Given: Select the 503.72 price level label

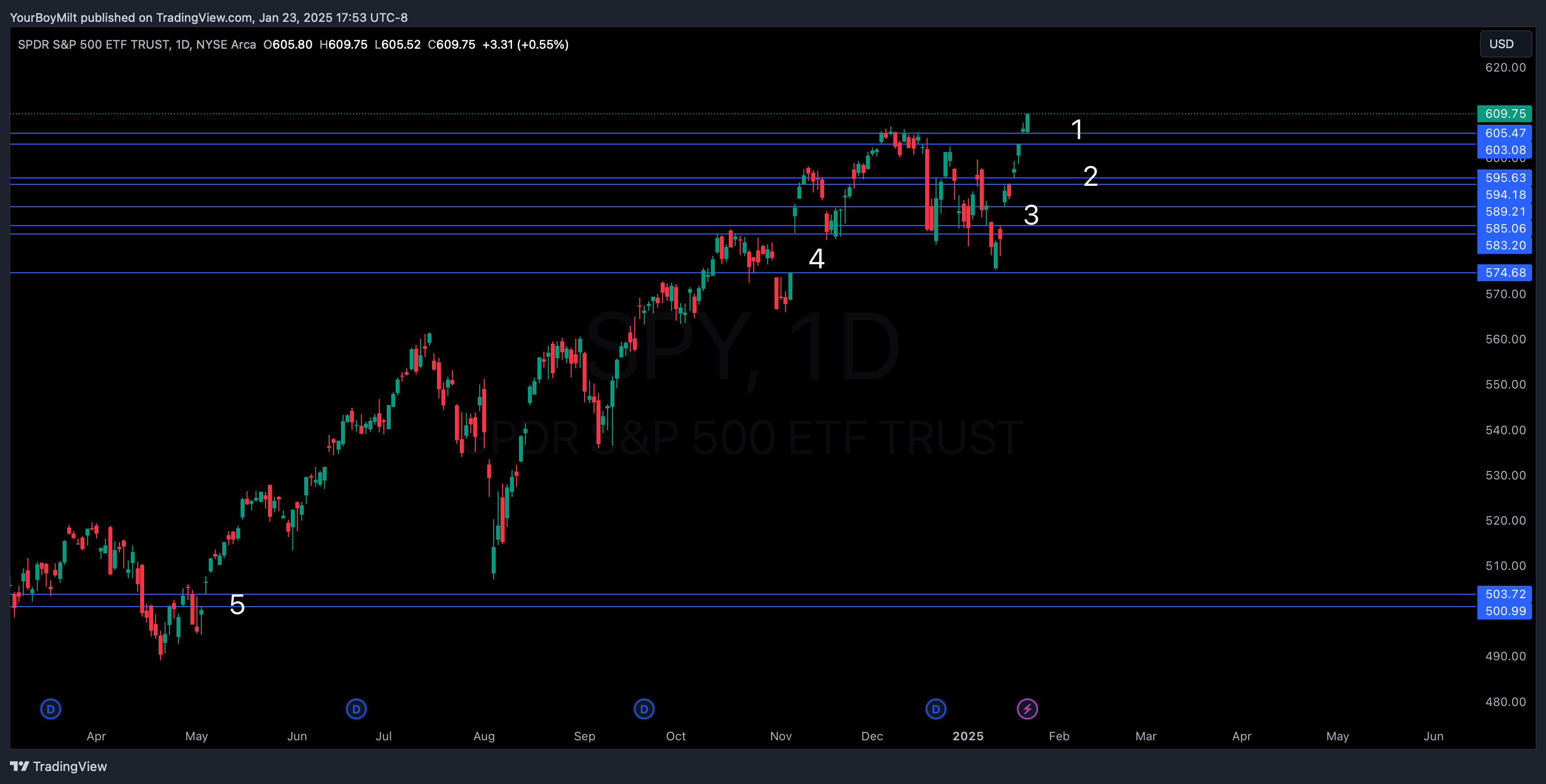Looking at the screenshot, I should click(x=1505, y=594).
